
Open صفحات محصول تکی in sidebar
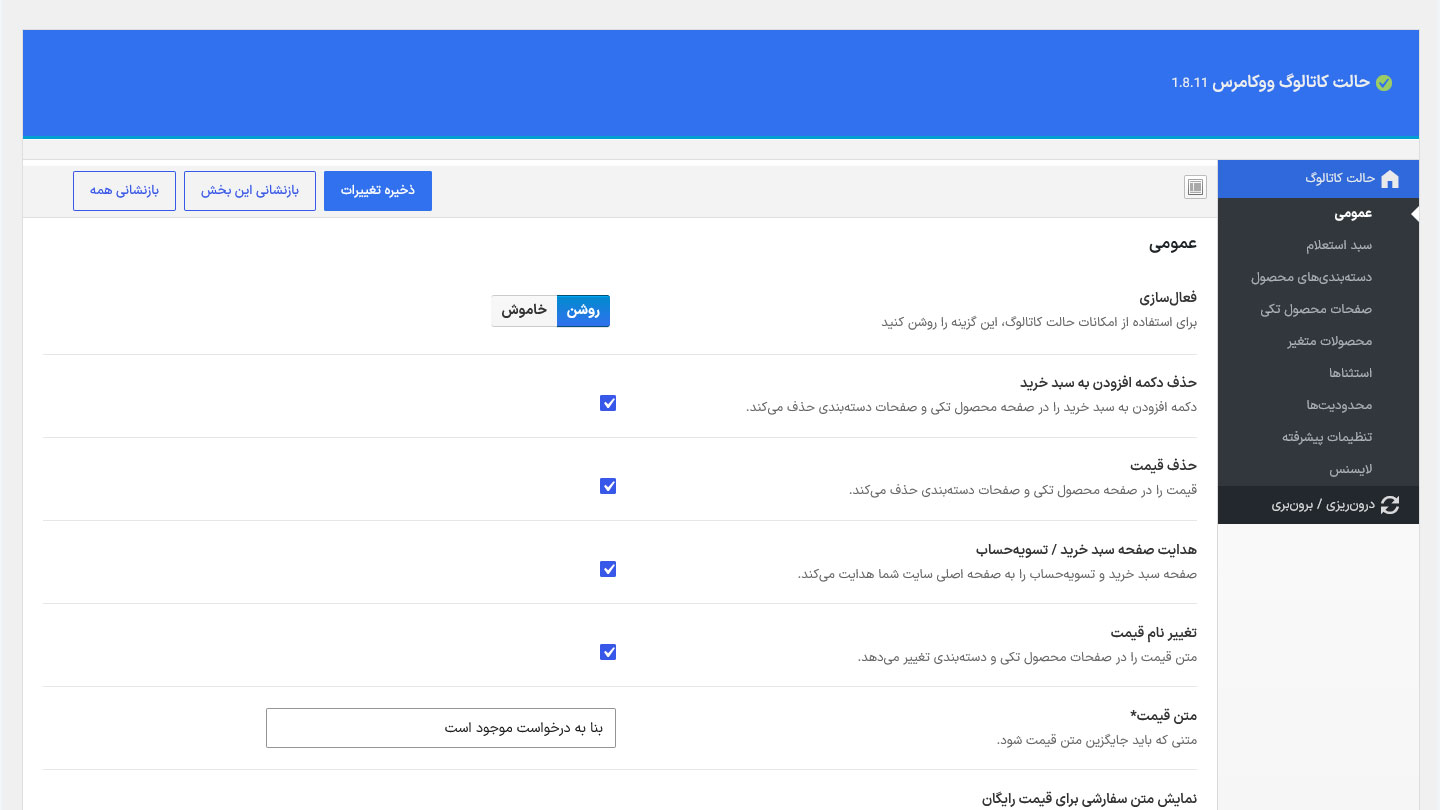point(1318,310)
